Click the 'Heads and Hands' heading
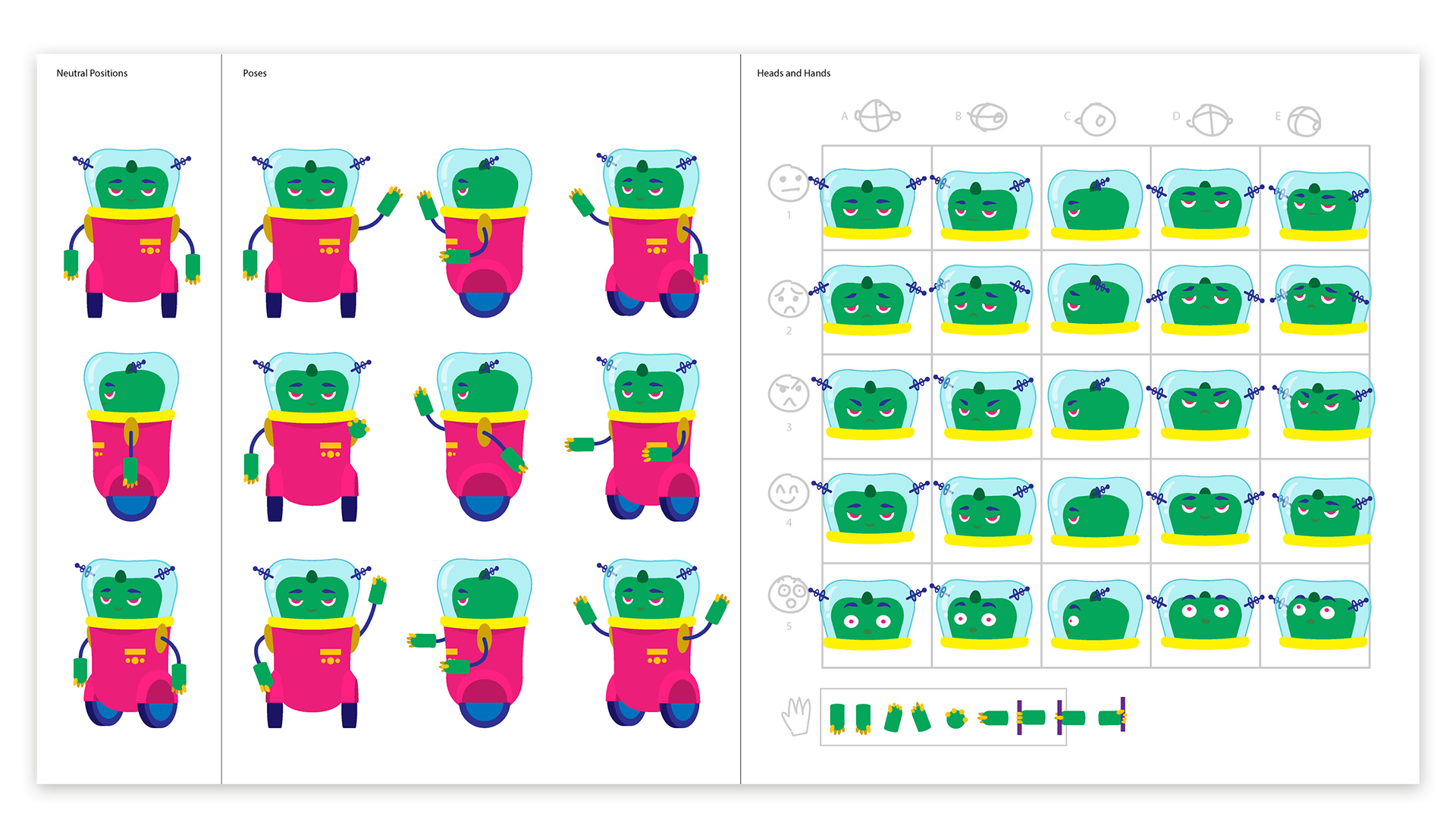The width and height of the screenshot is (1456, 838). [793, 74]
